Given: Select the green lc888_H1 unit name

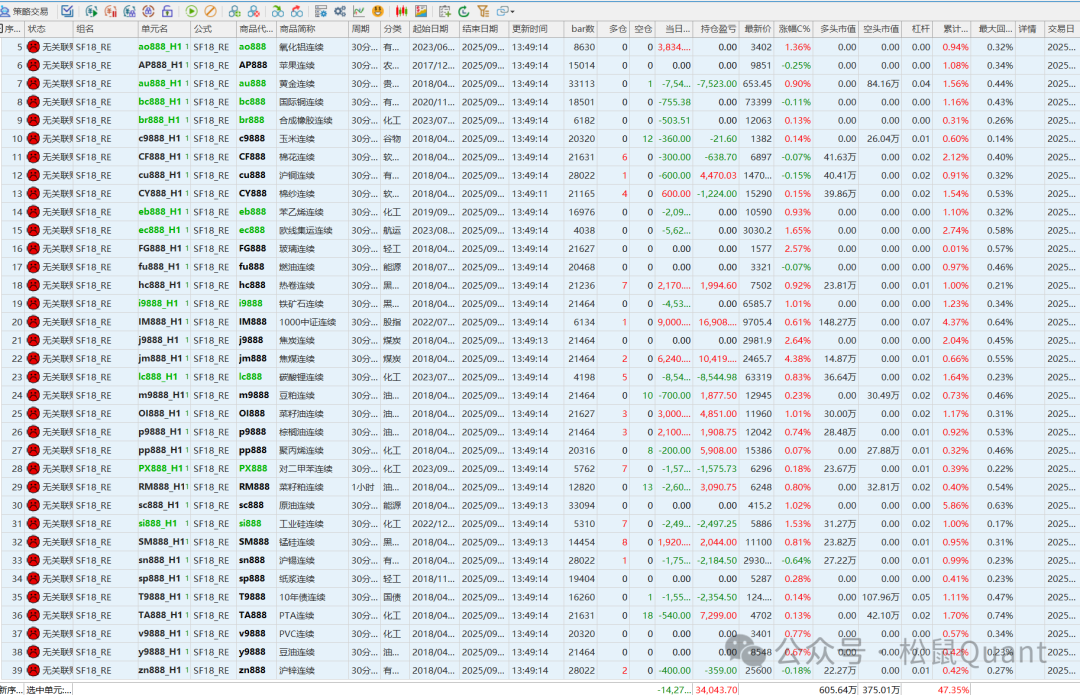Looking at the screenshot, I should (158, 377).
